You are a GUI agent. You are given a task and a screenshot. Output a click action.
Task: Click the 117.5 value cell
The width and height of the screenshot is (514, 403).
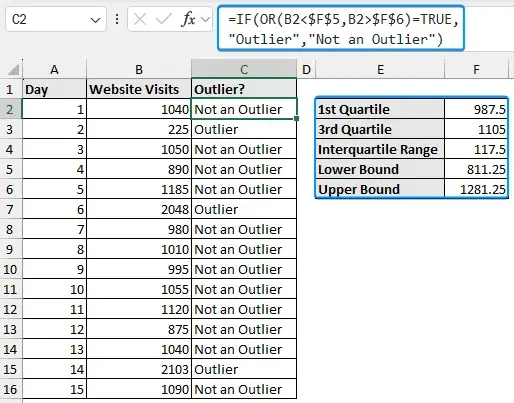[476, 149]
